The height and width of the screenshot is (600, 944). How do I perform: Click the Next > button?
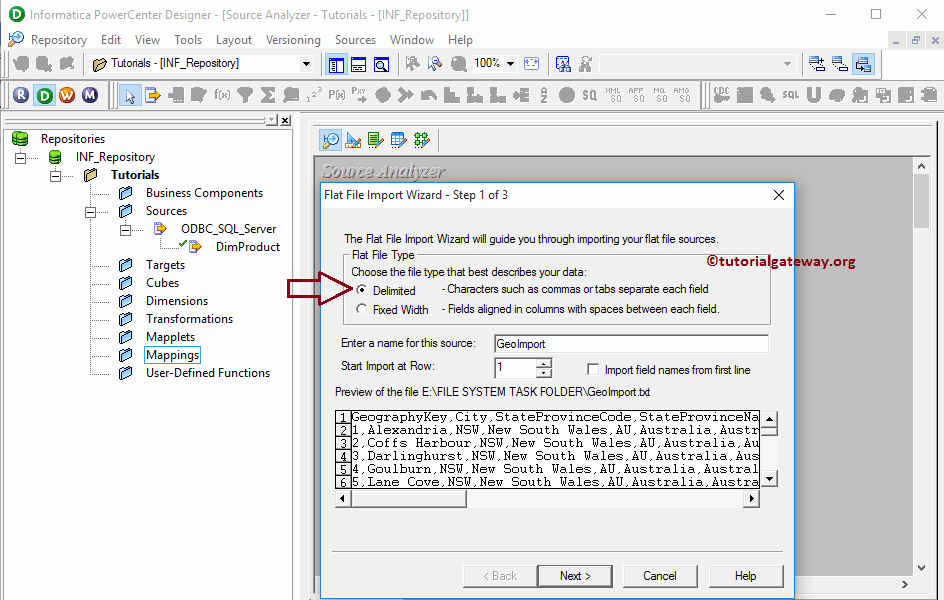tap(575, 576)
